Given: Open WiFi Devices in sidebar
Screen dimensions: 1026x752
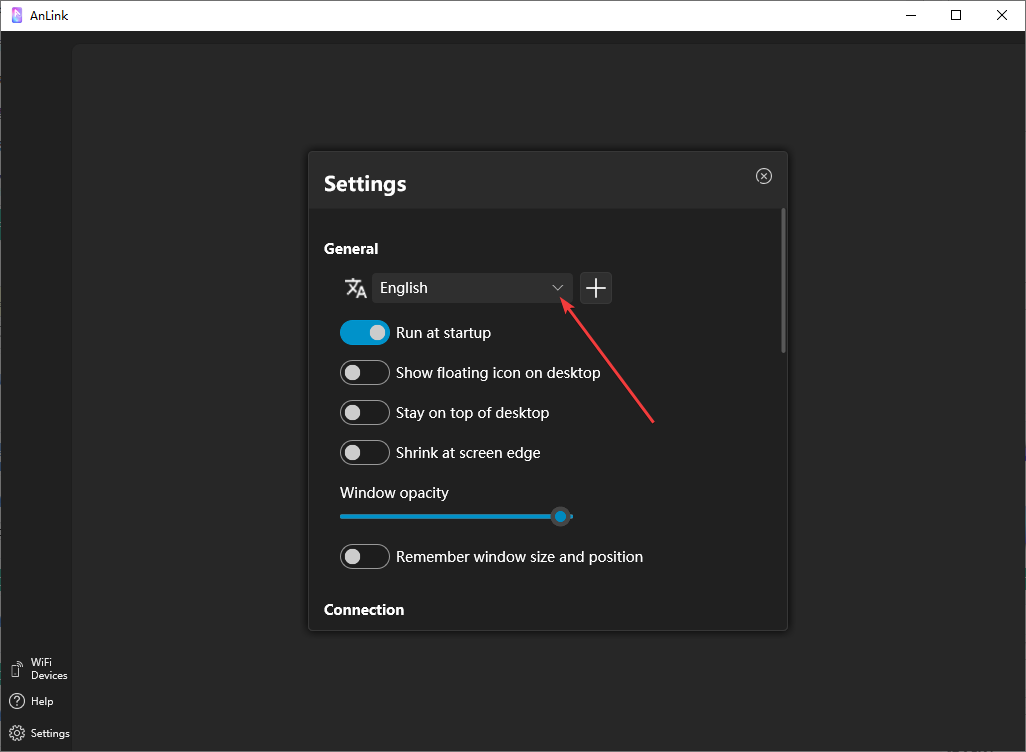Looking at the screenshot, I should coord(39,669).
